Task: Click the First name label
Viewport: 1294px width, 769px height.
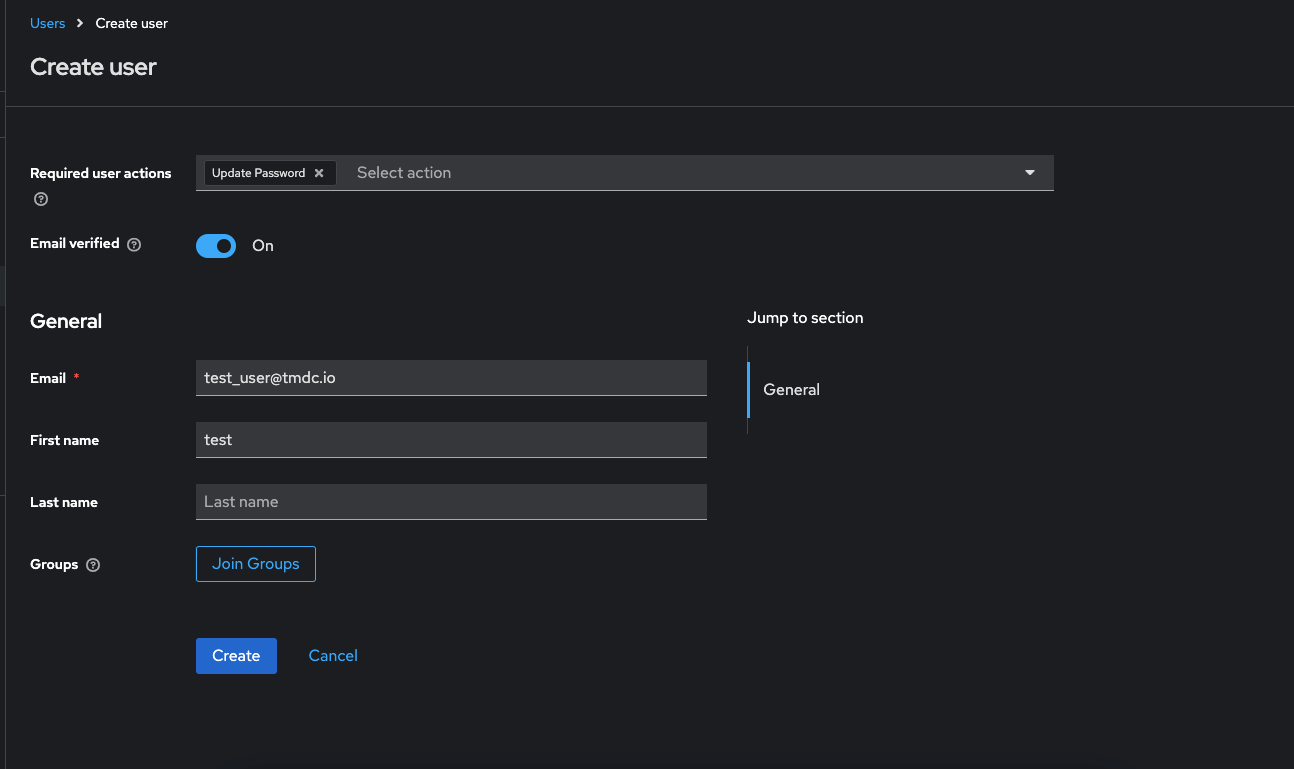Action: tap(64, 440)
